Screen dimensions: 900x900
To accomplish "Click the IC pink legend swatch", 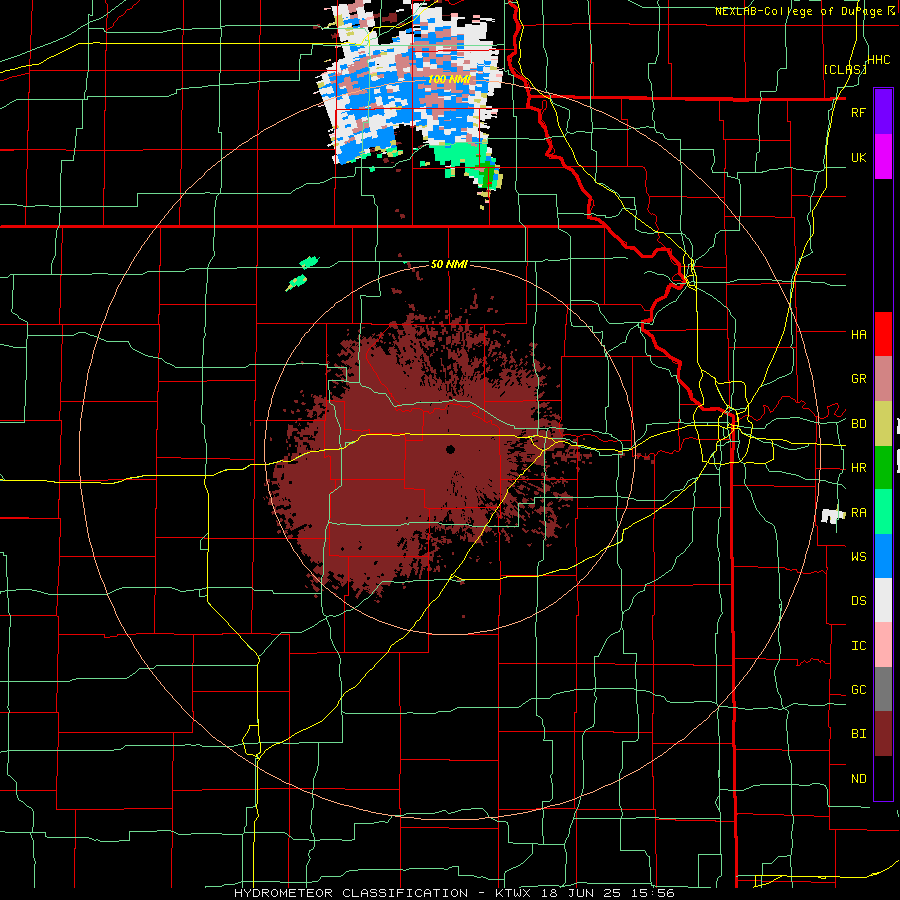I will (883, 645).
